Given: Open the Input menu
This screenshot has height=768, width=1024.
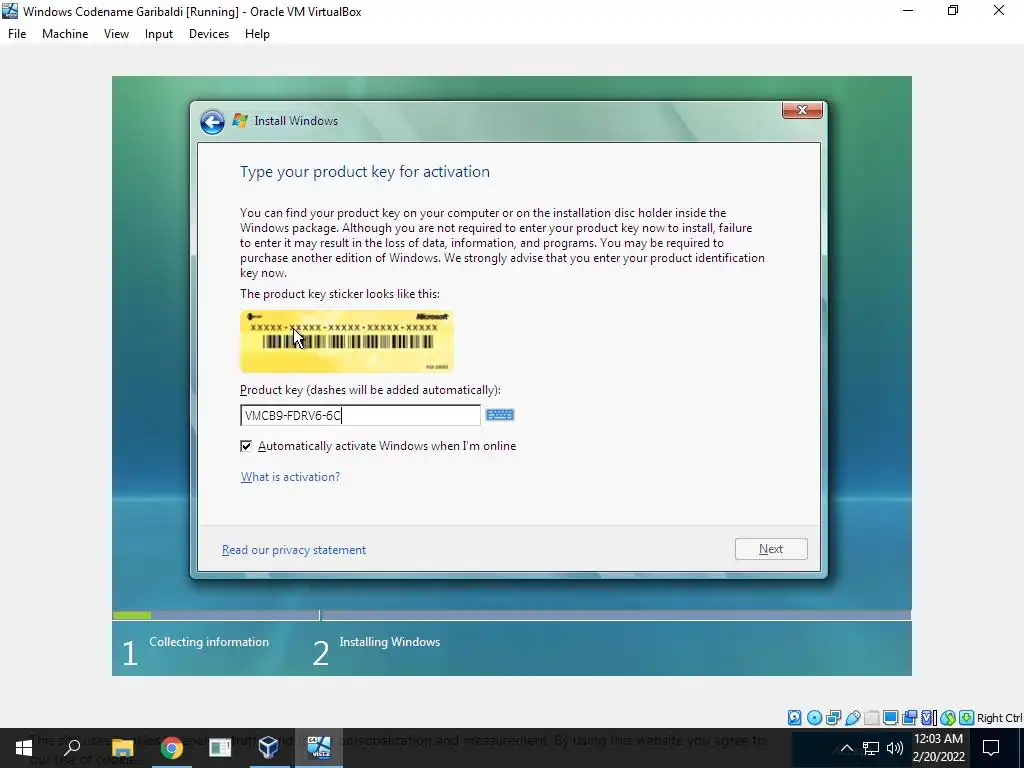Looking at the screenshot, I should 159,34.
